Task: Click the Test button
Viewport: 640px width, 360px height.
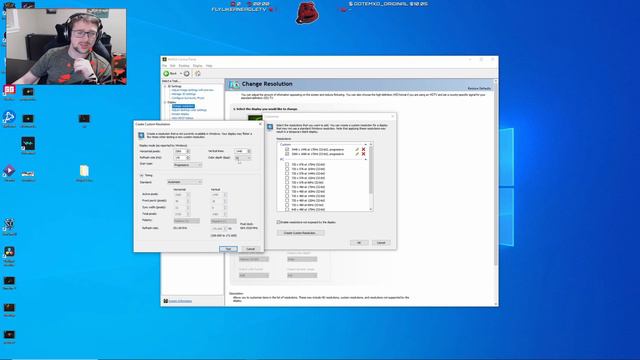Action: point(228,249)
